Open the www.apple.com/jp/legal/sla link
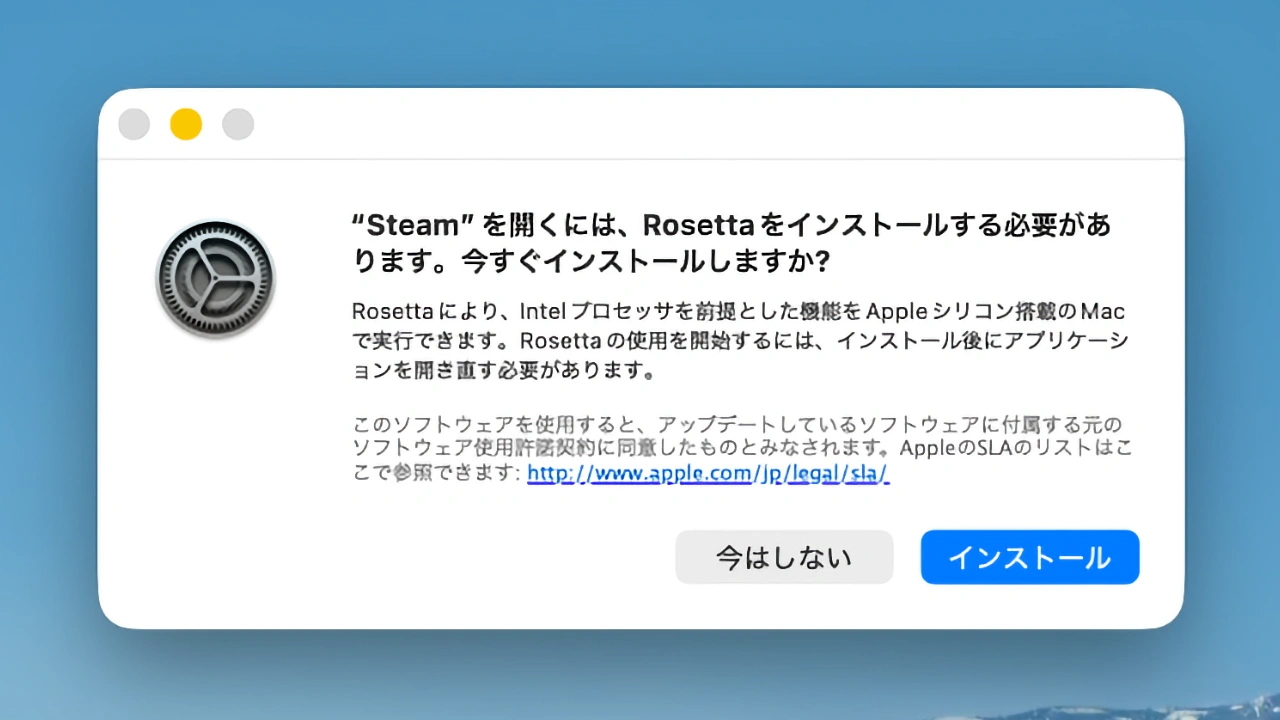The width and height of the screenshot is (1280, 720). (707, 473)
